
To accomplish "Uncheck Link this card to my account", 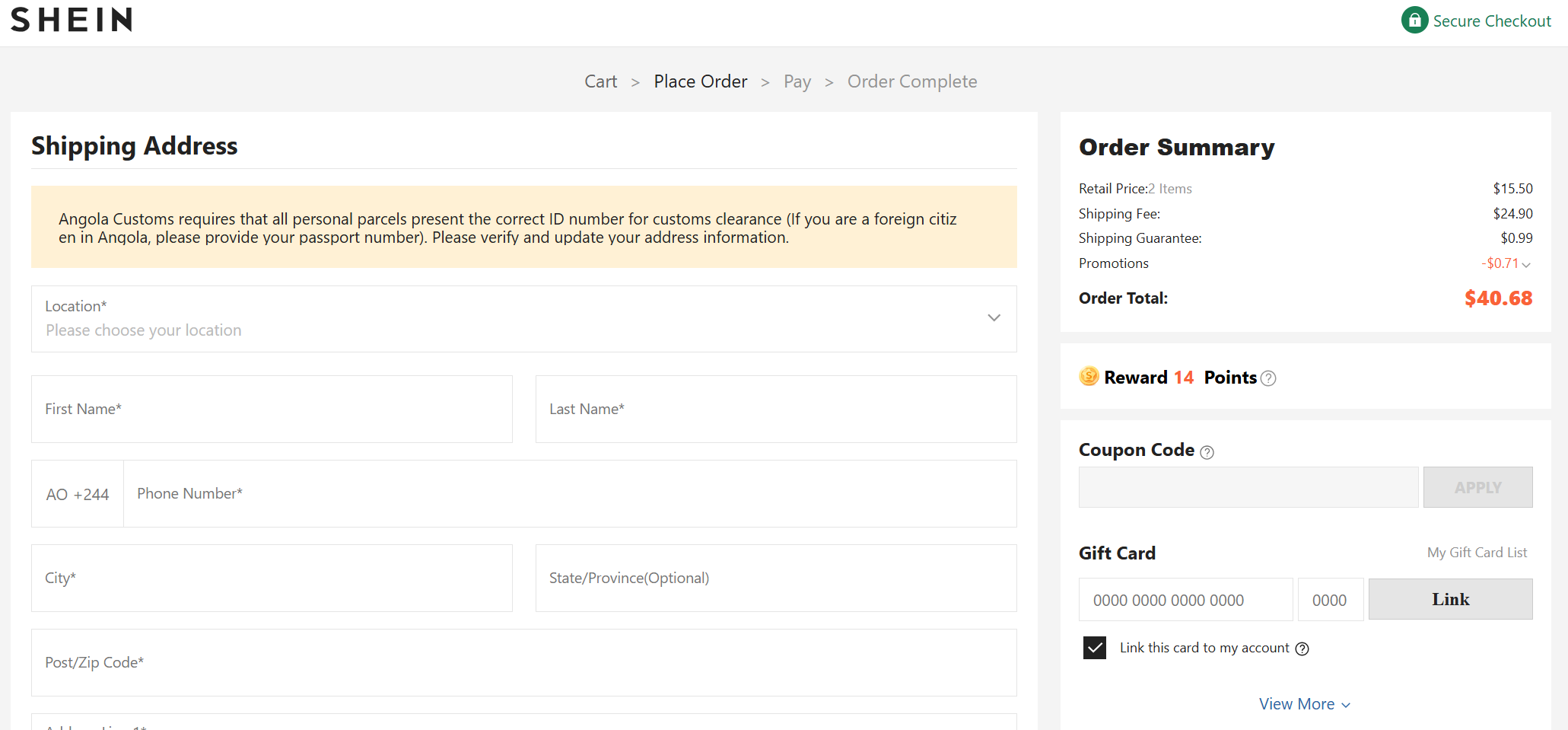I will pos(1094,648).
